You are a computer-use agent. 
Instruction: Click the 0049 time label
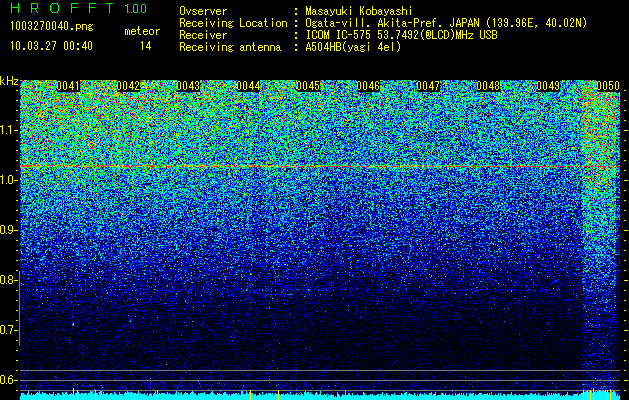[x=548, y=86]
